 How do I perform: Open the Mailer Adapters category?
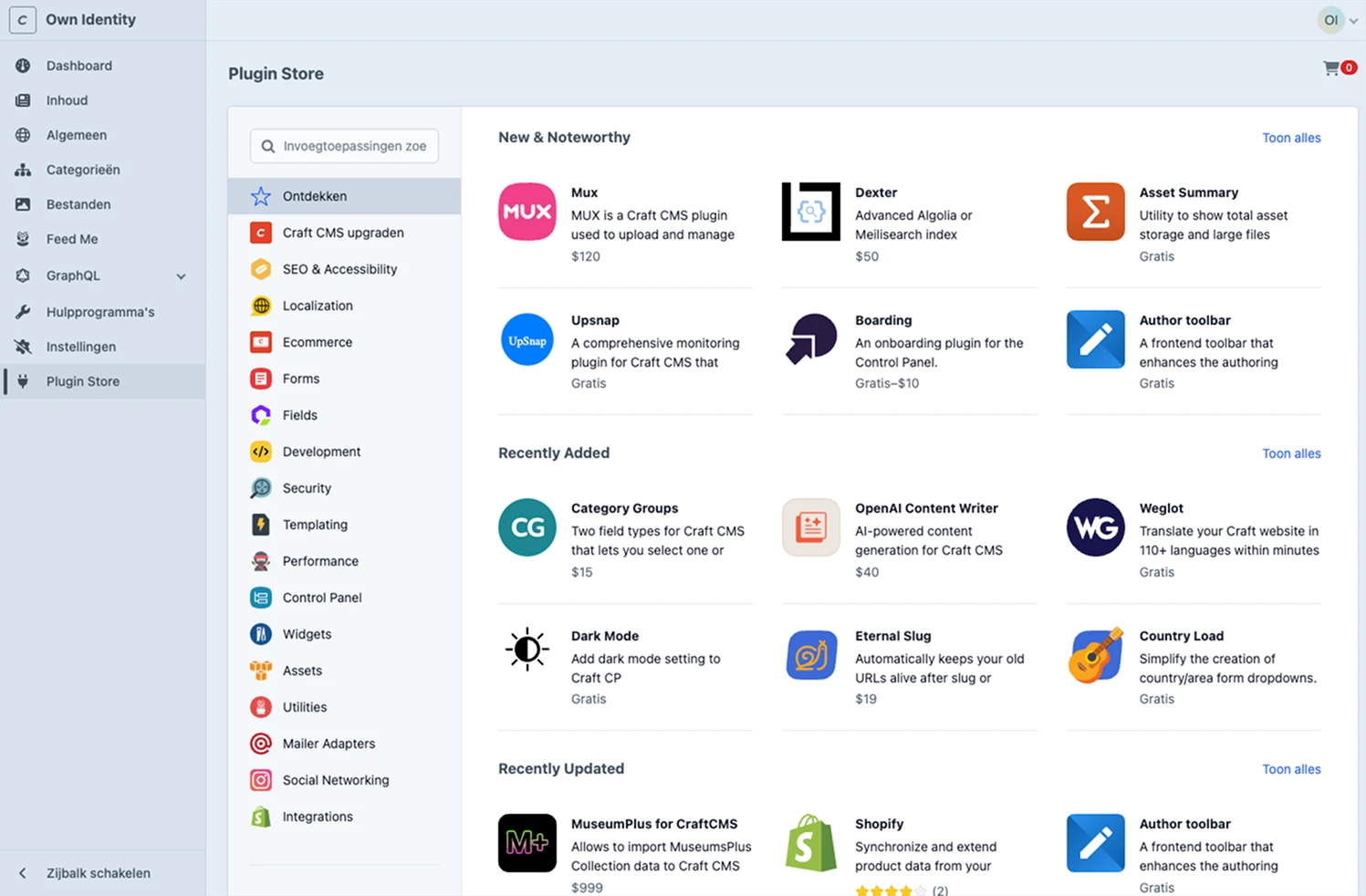tap(344, 744)
